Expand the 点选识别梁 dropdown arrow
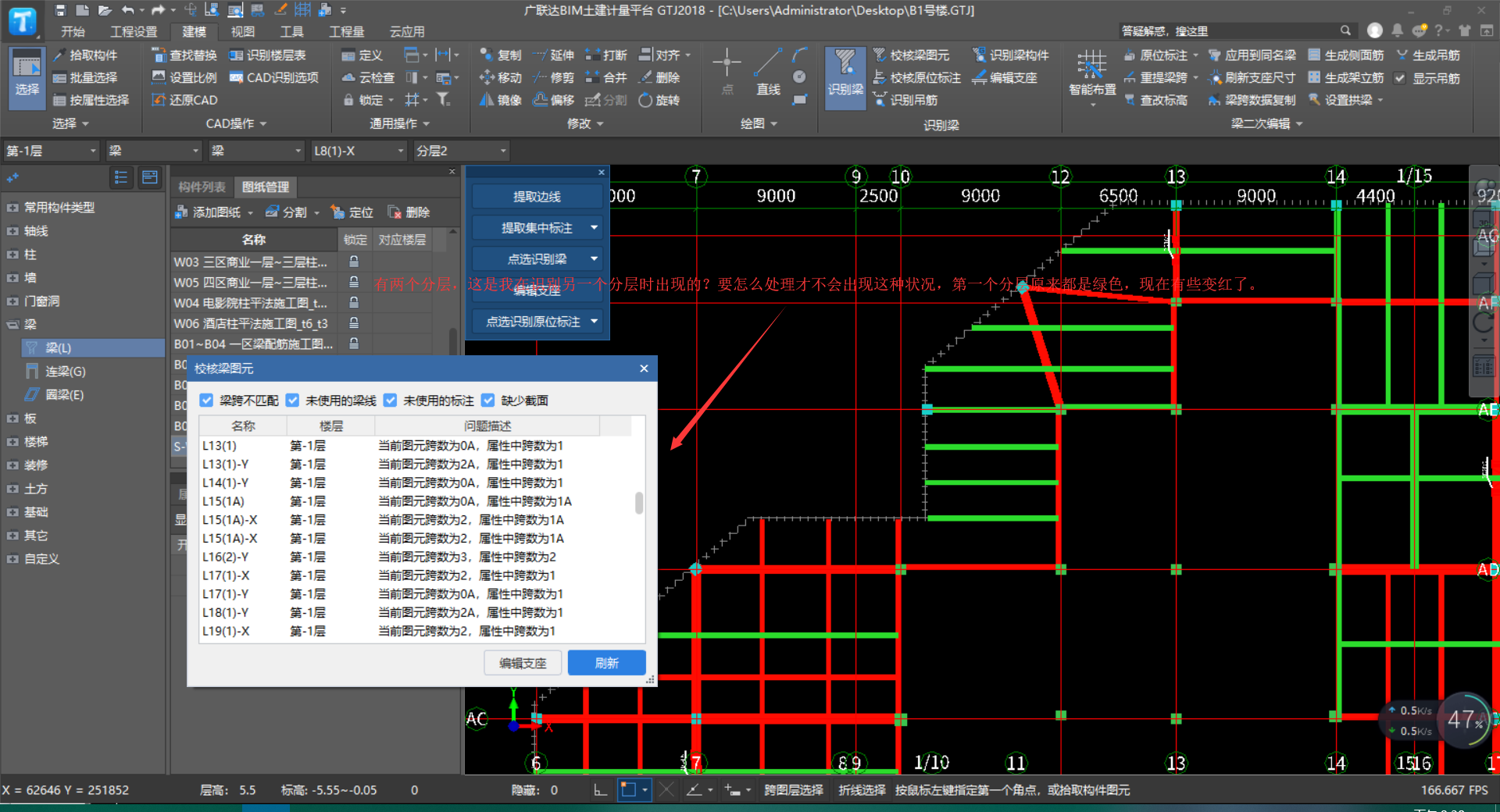1500x812 pixels. [x=595, y=259]
